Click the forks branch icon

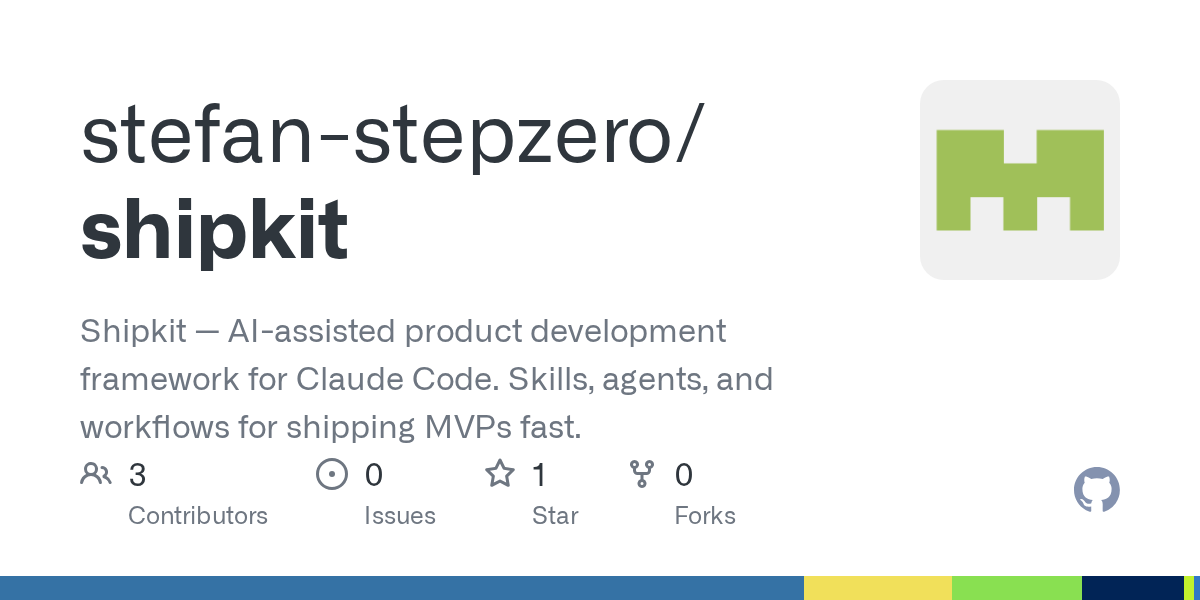[641, 474]
